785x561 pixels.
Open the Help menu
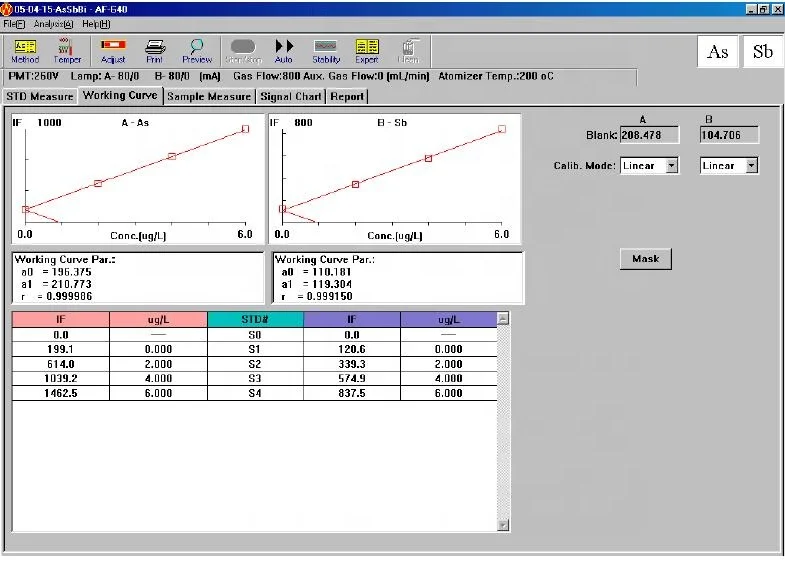coord(96,24)
